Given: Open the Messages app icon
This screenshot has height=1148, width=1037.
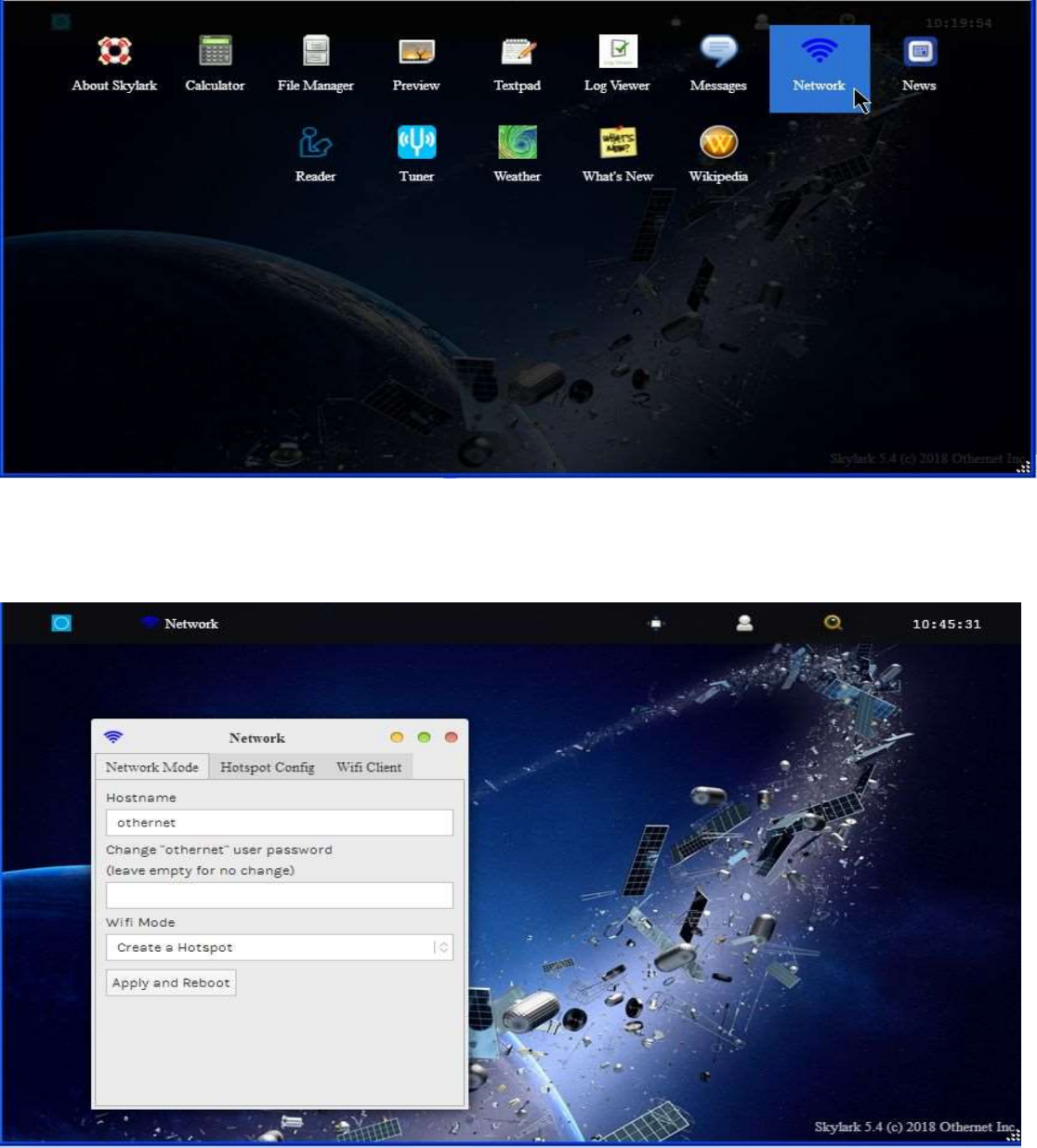Looking at the screenshot, I should click(718, 63).
